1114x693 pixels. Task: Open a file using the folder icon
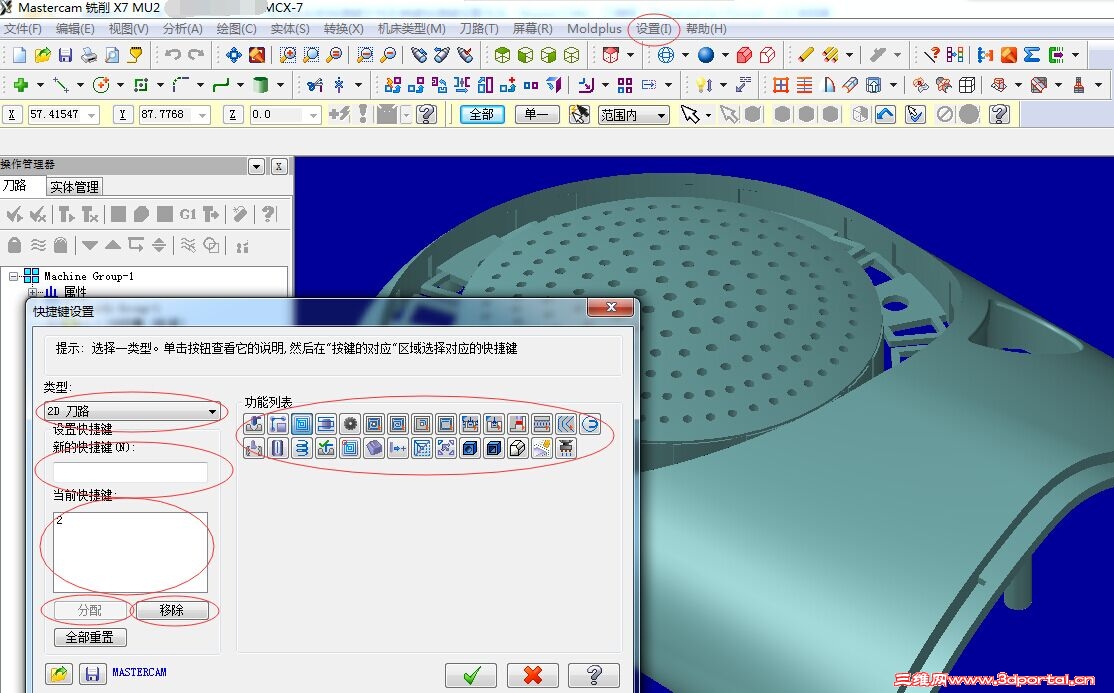tap(43, 55)
